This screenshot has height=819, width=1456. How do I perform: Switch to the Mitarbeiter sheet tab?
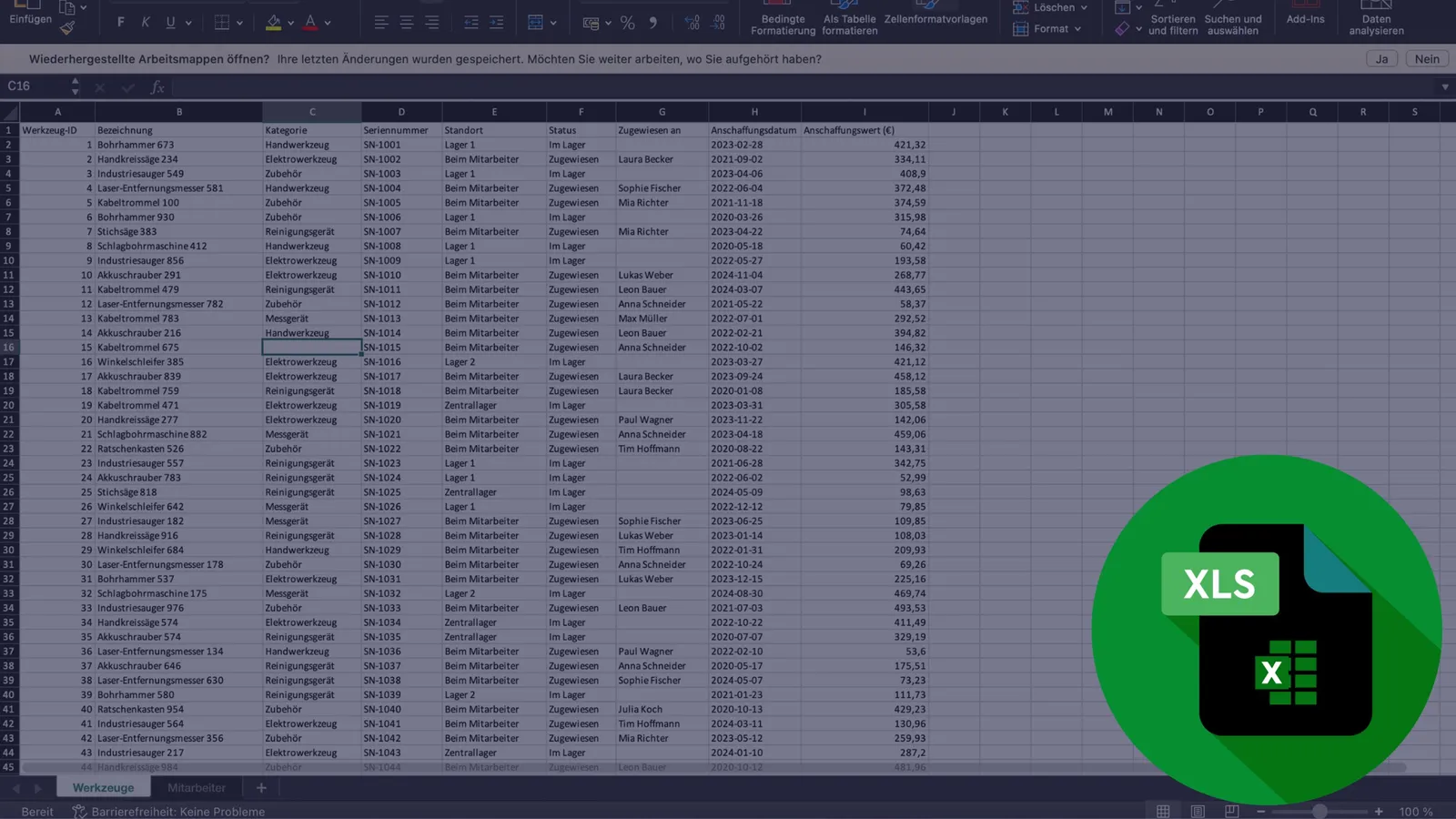(197, 788)
